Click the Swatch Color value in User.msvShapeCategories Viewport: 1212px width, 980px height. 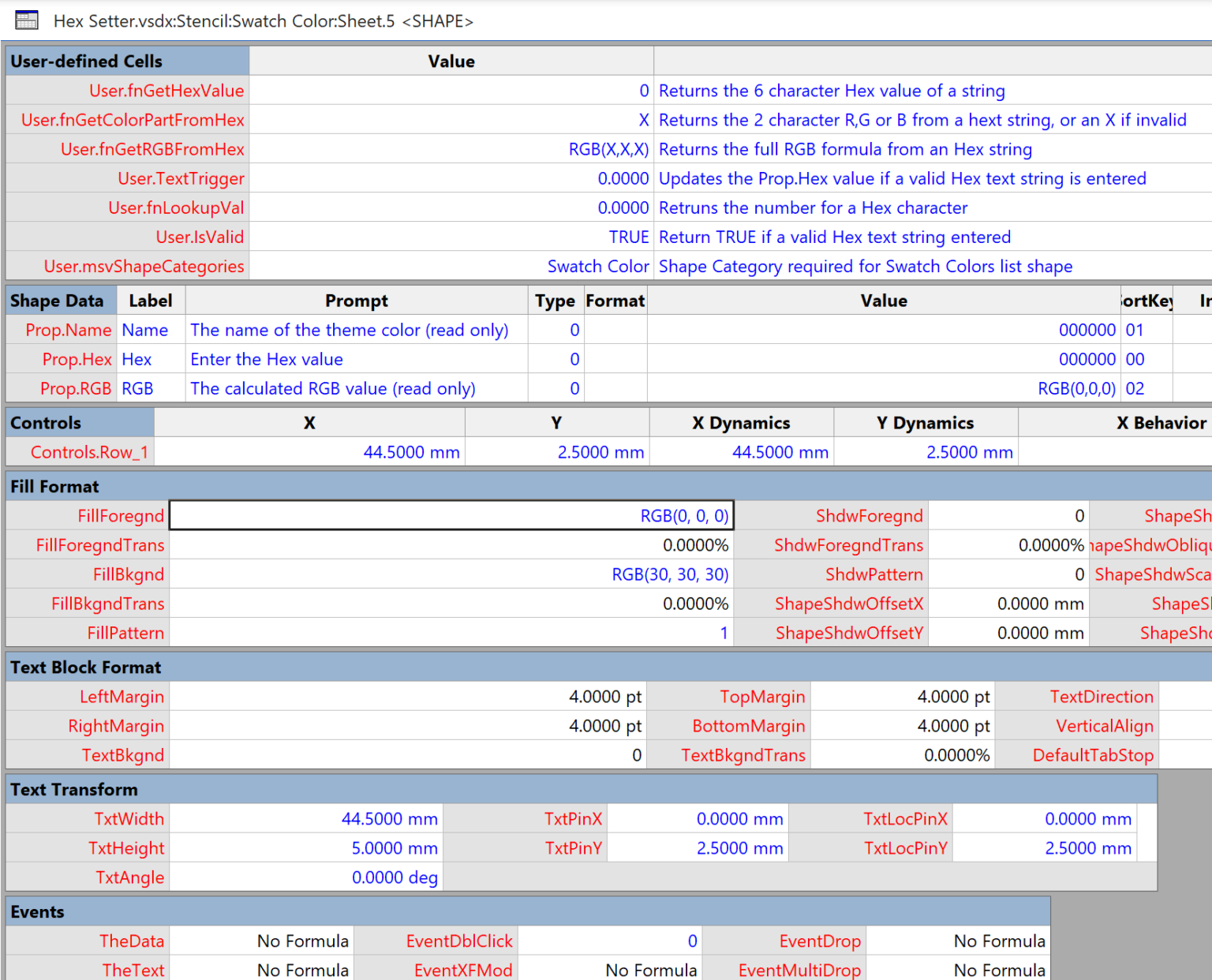point(598,266)
